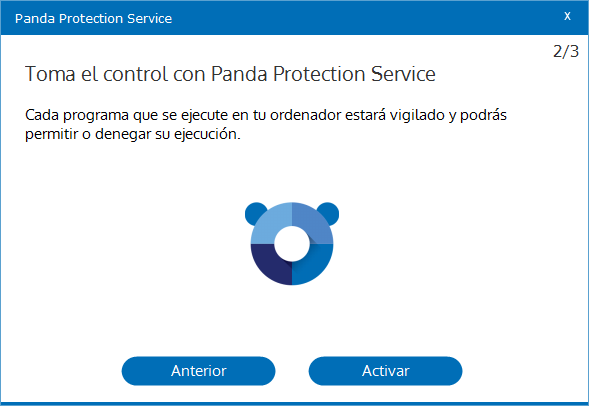The image size is (589, 406).
Task: Go back with the Anterior button
Action: click(x=198, y=371)
